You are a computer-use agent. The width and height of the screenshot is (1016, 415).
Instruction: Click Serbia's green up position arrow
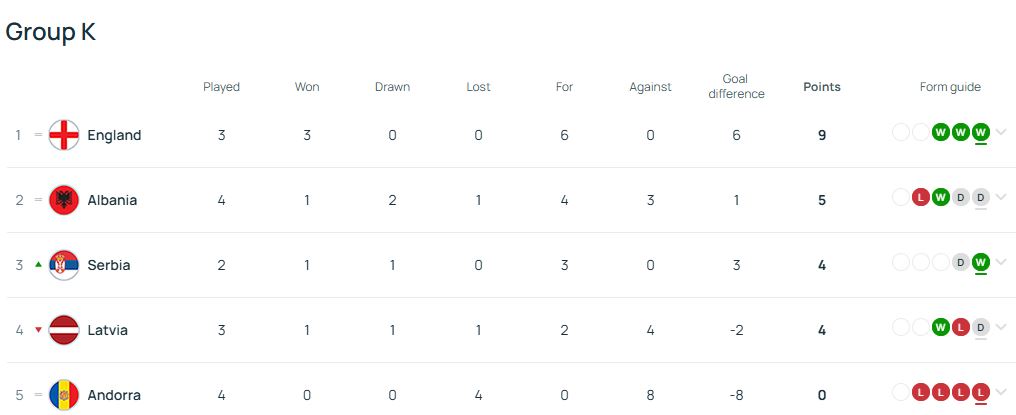[38, 265]
